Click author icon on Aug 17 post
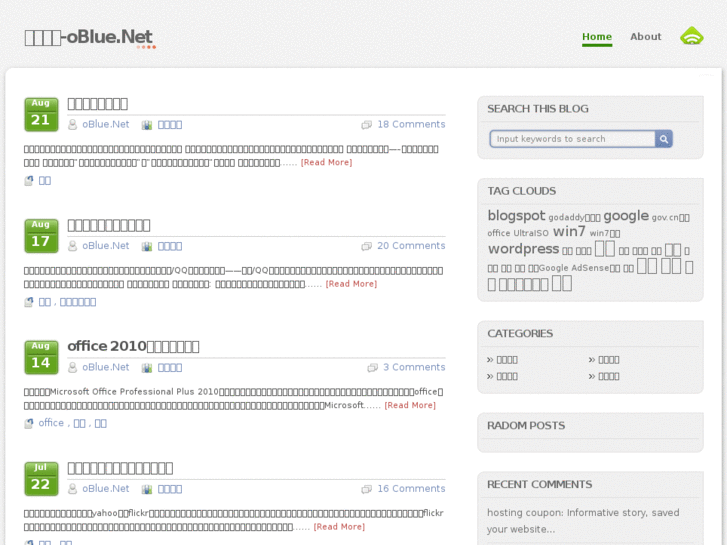This screenshot has width=727, height=545. point(72,246)
